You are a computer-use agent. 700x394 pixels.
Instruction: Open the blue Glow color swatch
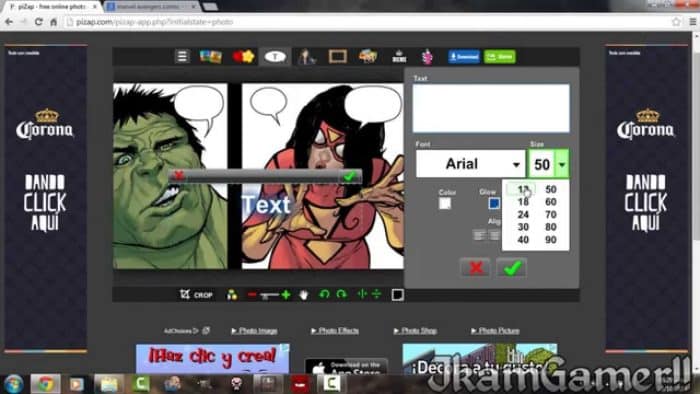click(494, 203)
